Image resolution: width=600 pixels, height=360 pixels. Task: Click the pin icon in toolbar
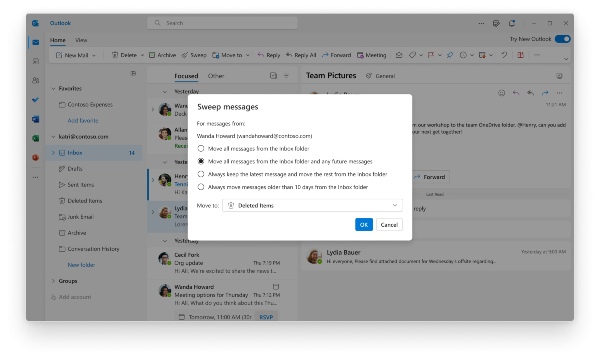pyautogui.click(x=450, y=55)
